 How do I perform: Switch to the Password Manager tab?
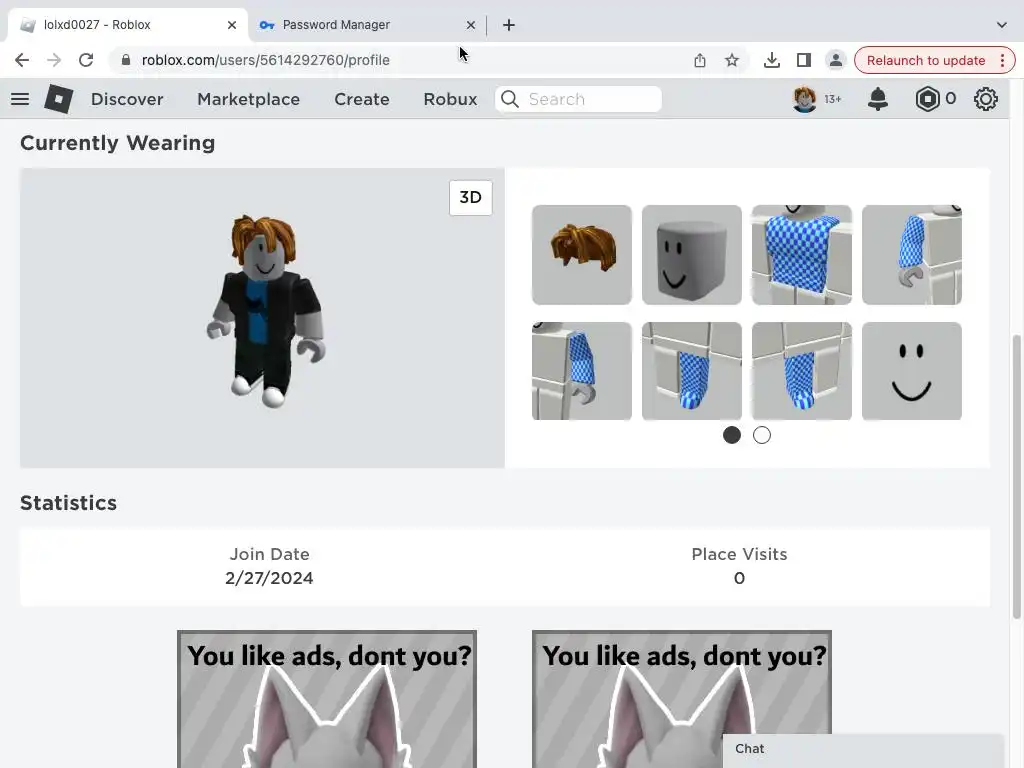pos(368,25)
